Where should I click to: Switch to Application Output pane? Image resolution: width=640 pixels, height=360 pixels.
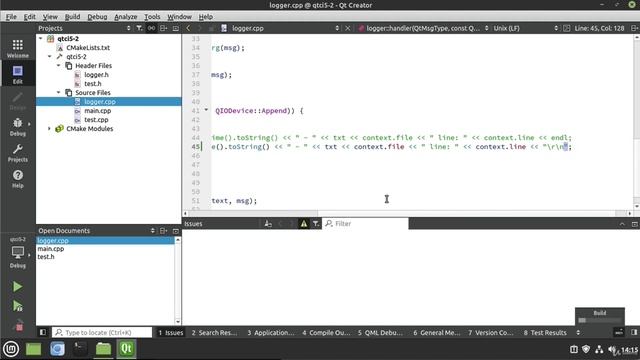pyautogui.click(x=270, y=332)
